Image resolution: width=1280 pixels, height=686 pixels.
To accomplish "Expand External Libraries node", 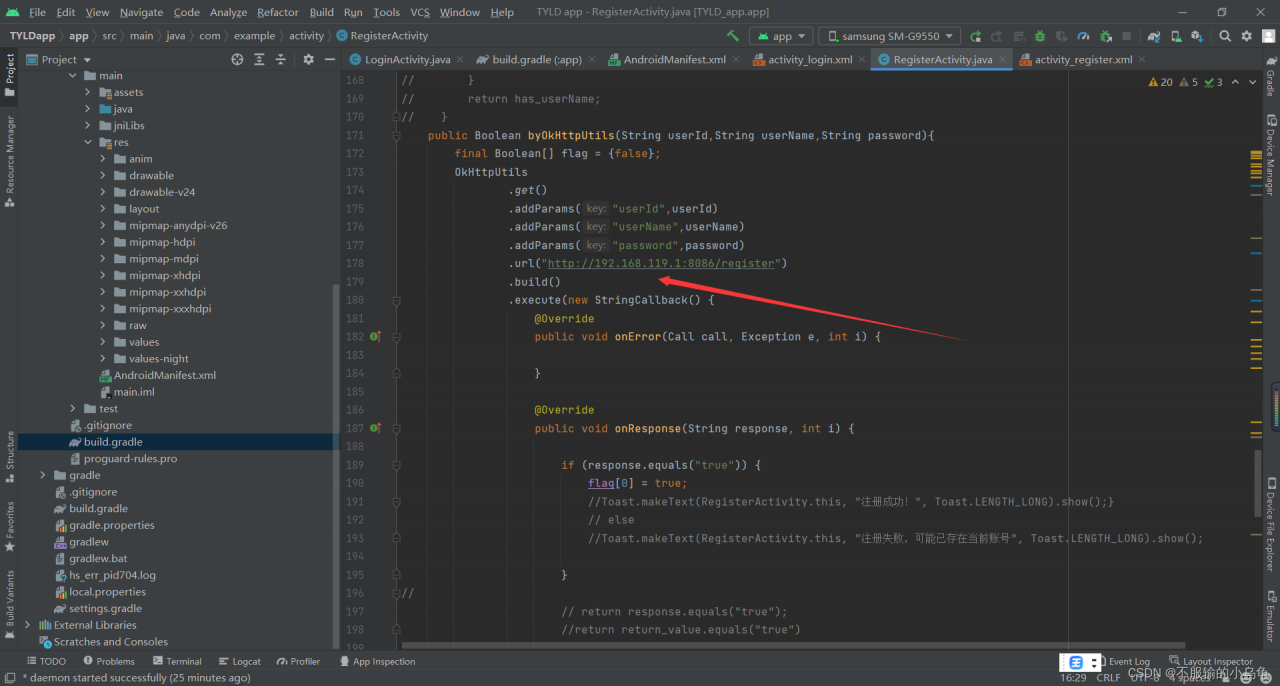I will tap(27, 625).
